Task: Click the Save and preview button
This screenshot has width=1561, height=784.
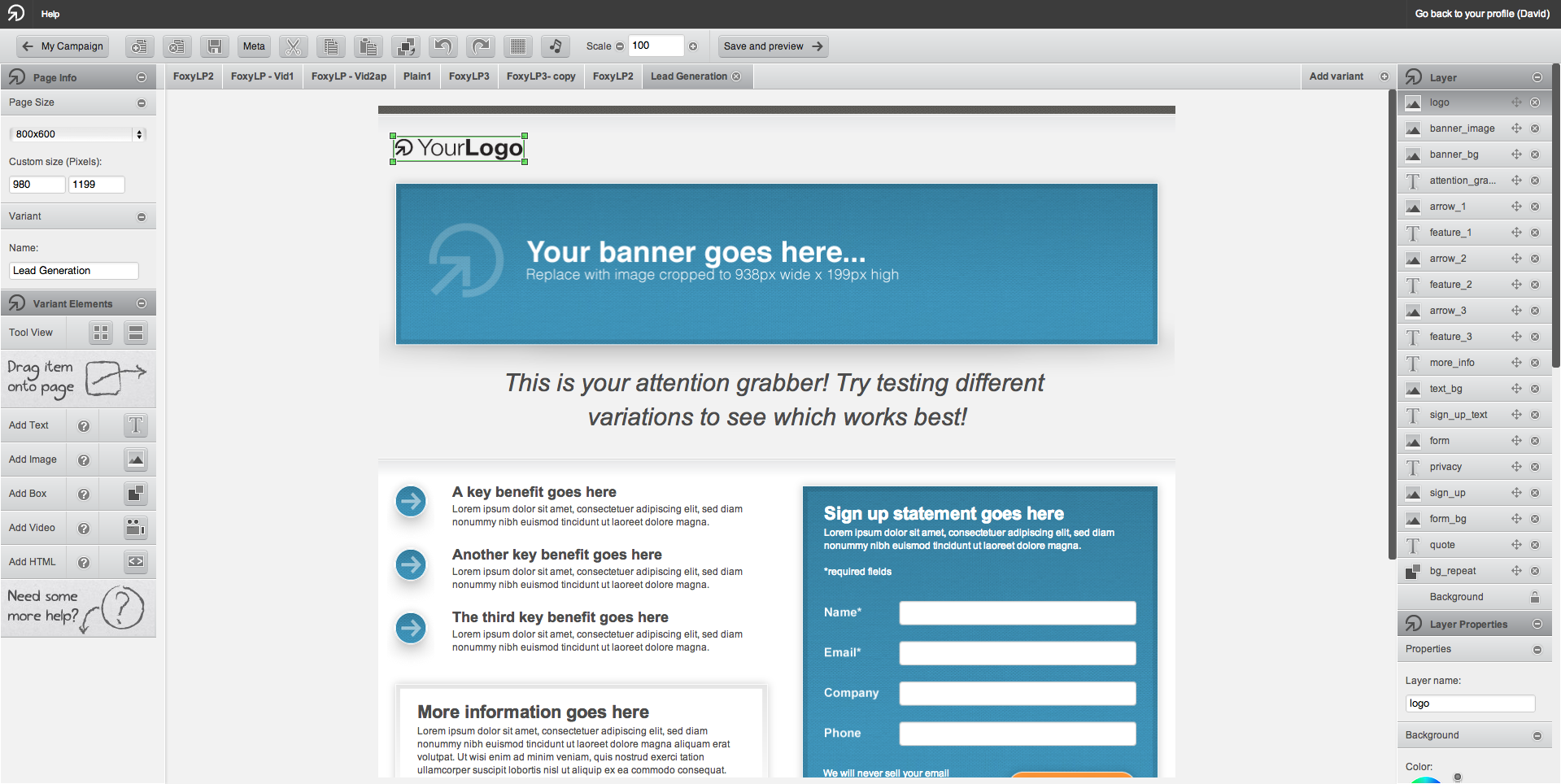Action: pyautogui.click(x=773, y=46)
